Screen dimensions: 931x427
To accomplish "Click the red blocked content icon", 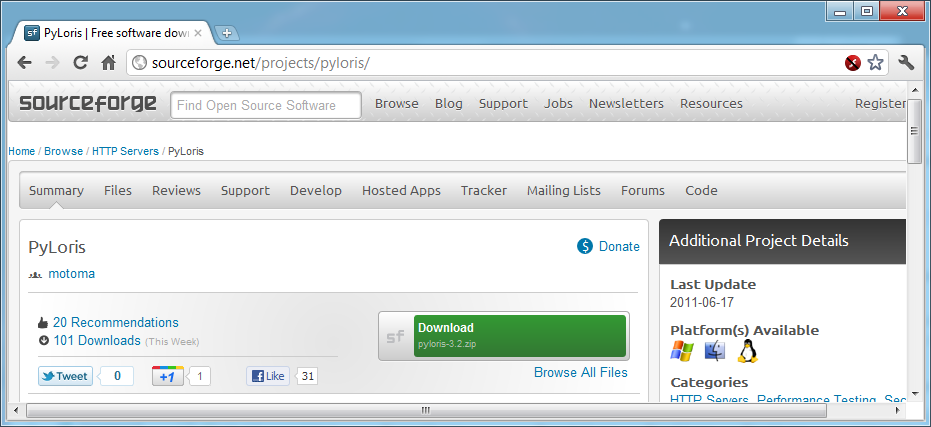I will pos(853,62).
